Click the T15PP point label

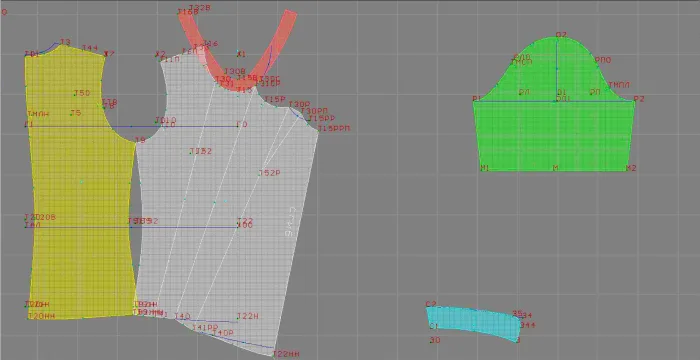(x=322, y=119)
